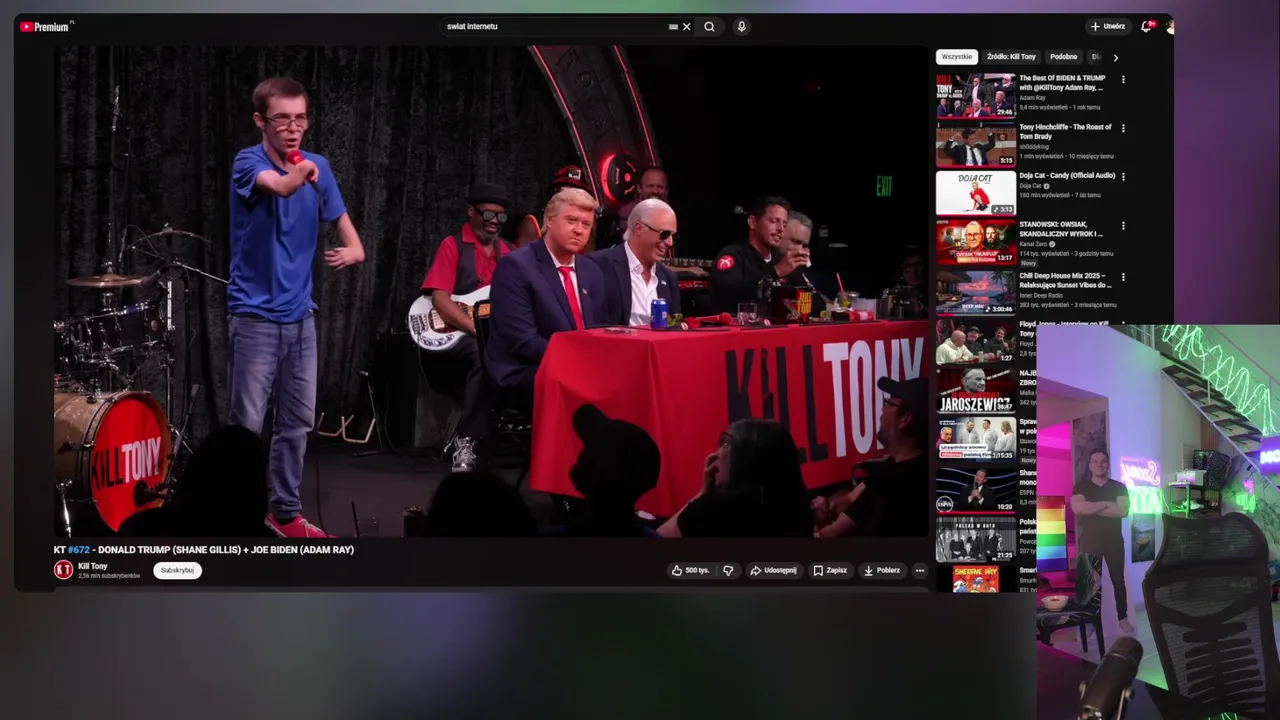Click the Inner Deep Radio channel name
This screenshot has height=720, width=1280.
click(x=1039, y=296)
